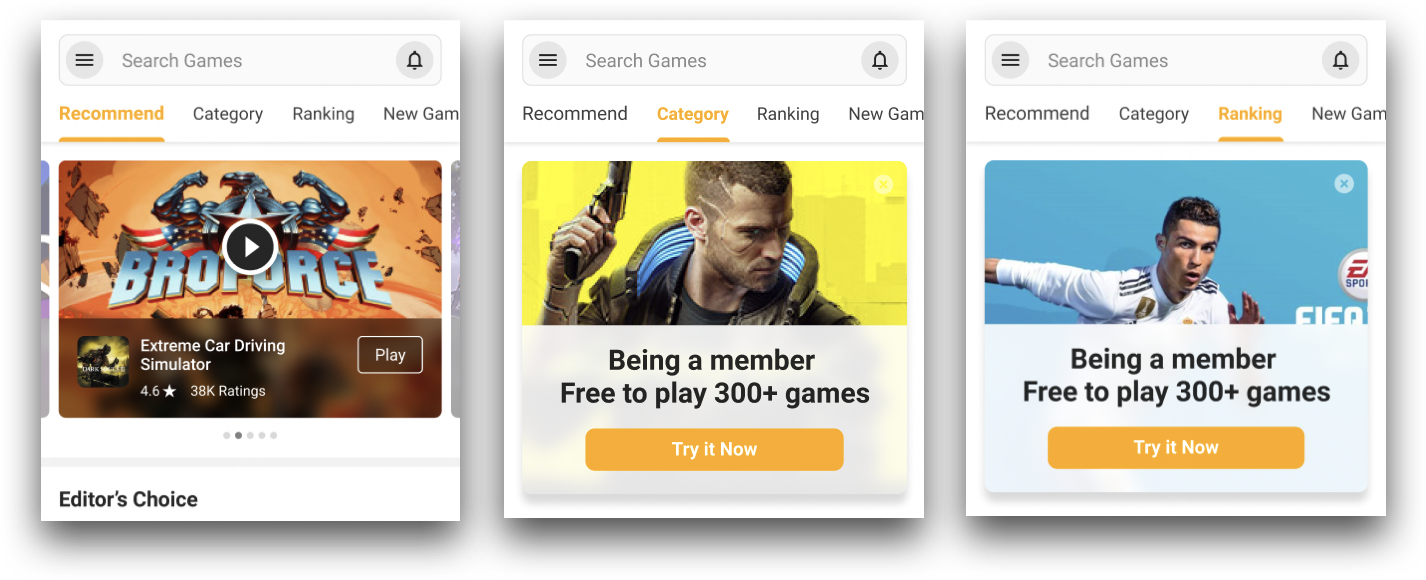Select Recommend tab in the Ranking screen
Viewport: 1426px width, 580px height.
tap(1037, 114)
